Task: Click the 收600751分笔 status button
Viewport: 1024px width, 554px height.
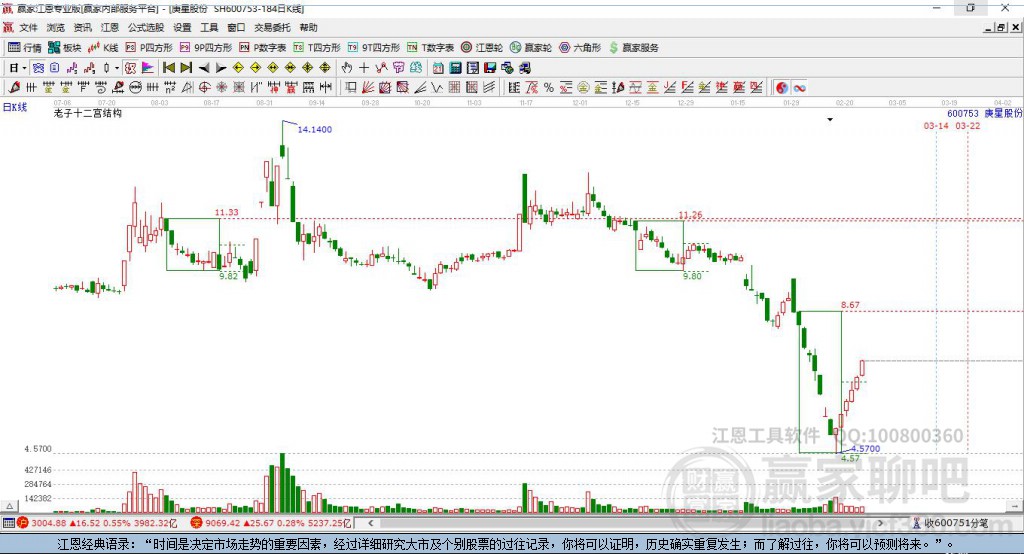Action: coord(950,523)
